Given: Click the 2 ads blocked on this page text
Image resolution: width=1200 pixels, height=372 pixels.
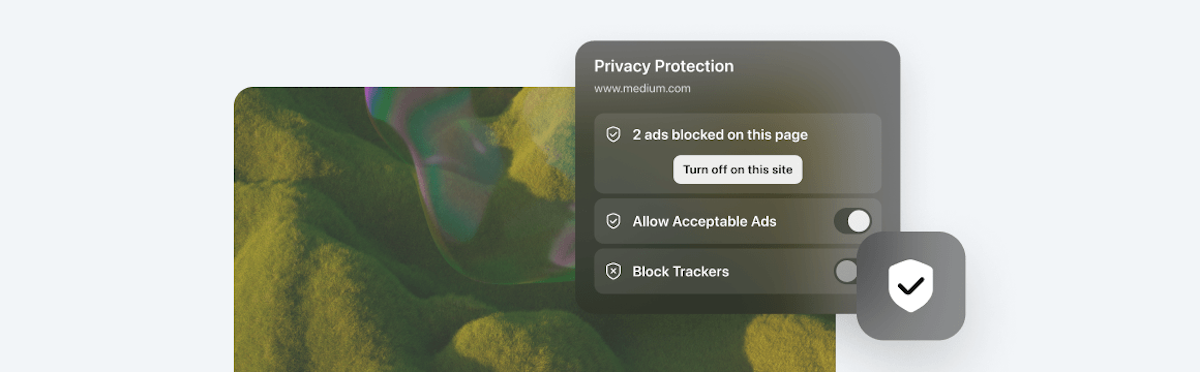Looking at the screenshot, I should tap(720, 134).
